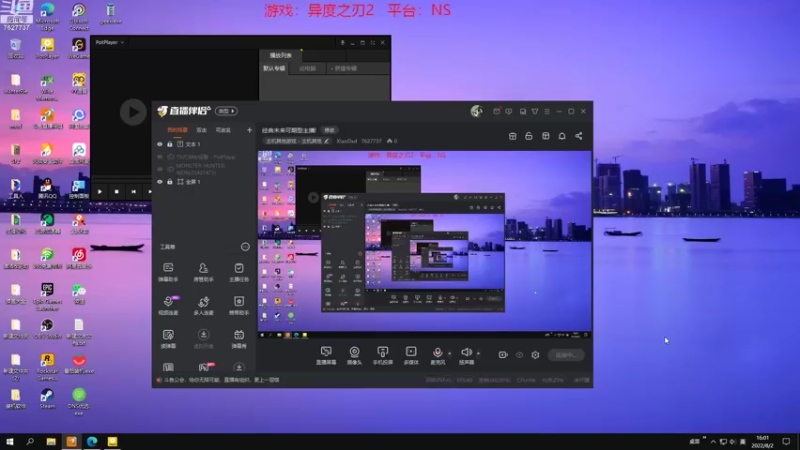Viewport: 800px width, 450px height.
Task: Add a camera source
Action: [354, 356]
